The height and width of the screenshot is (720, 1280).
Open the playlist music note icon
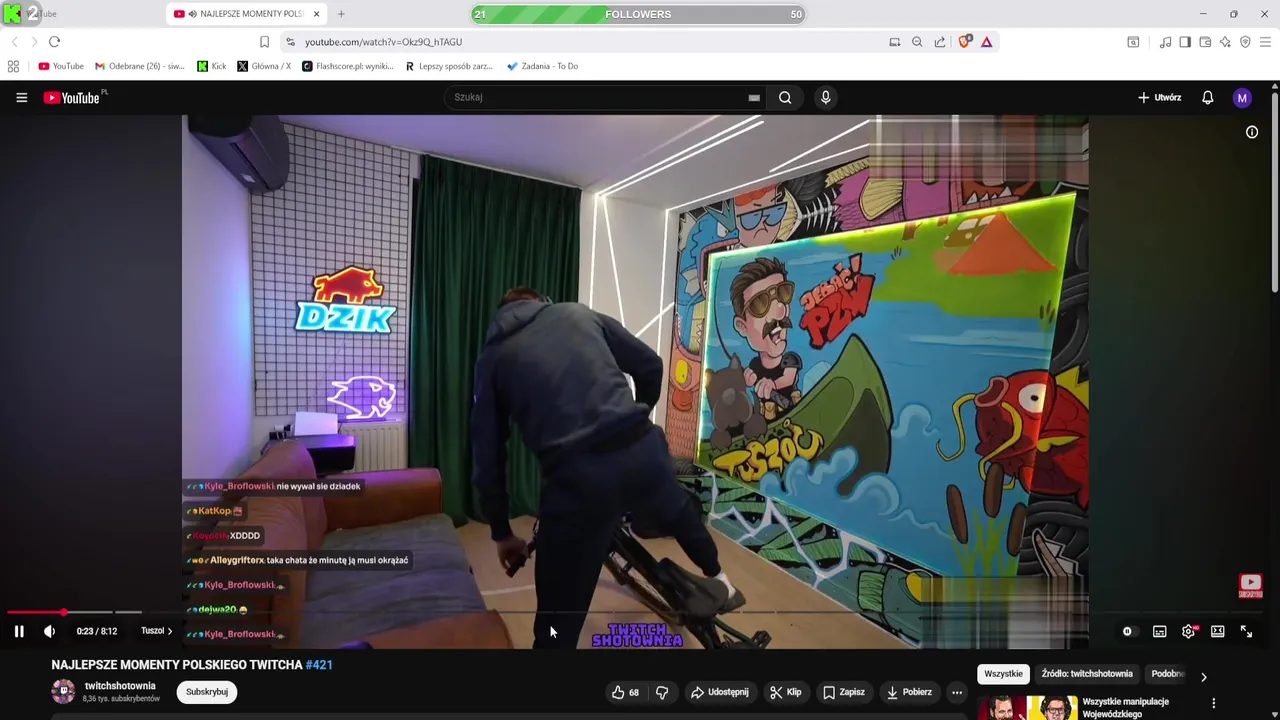[1165, 42]
